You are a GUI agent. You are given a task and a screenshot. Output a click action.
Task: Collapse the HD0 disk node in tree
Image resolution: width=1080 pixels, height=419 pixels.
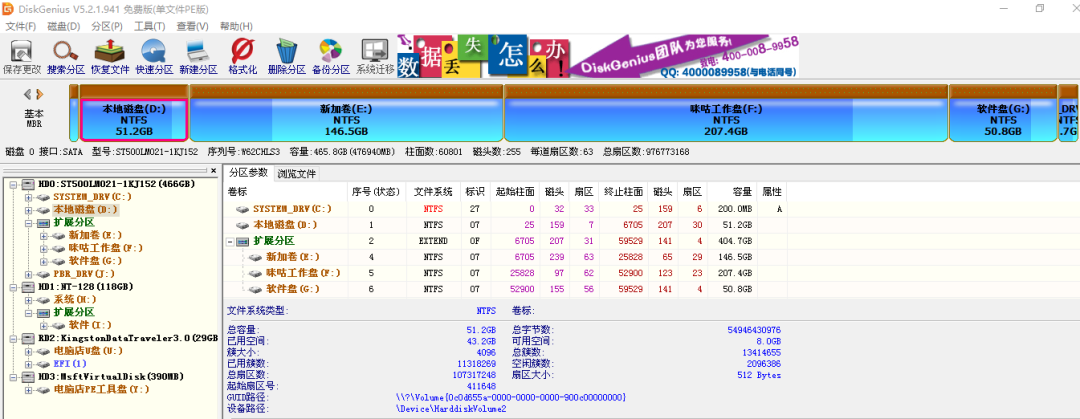point(12,184)
